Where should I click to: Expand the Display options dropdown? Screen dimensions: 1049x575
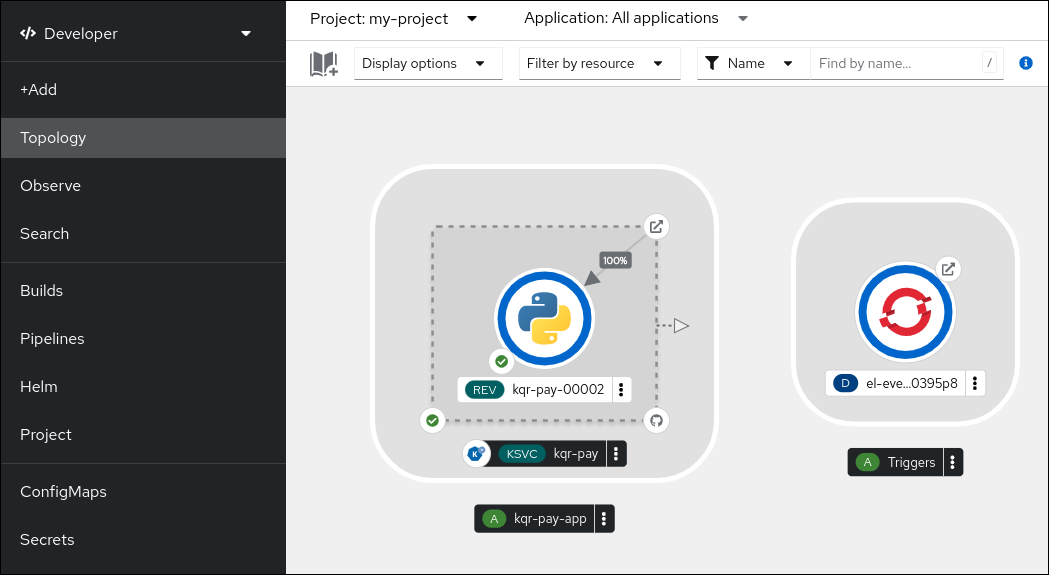(428, 63)
